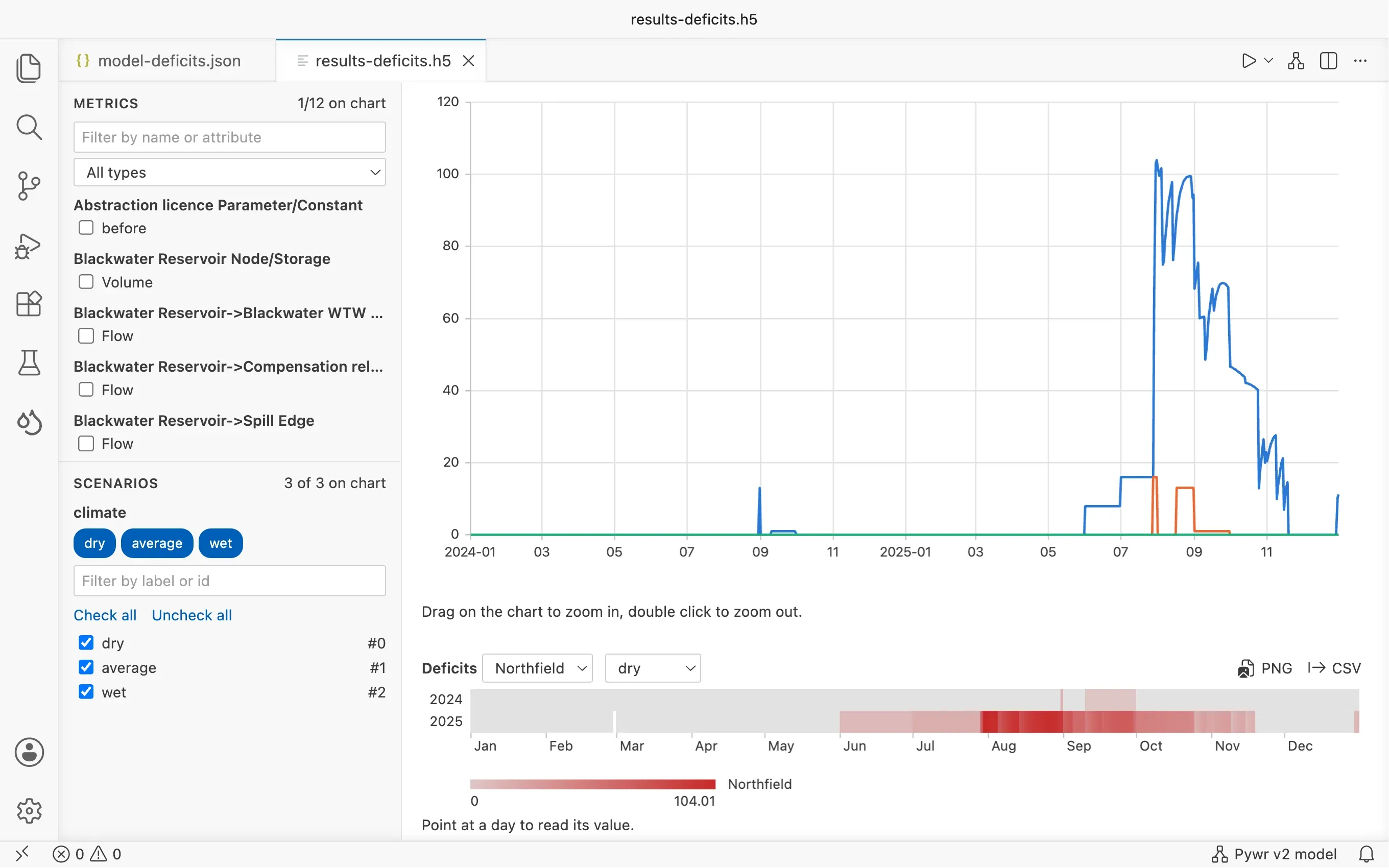Open the Search view icon
Screen dimensions: 1389x868
pyautogui.click(x=29, y=127)
